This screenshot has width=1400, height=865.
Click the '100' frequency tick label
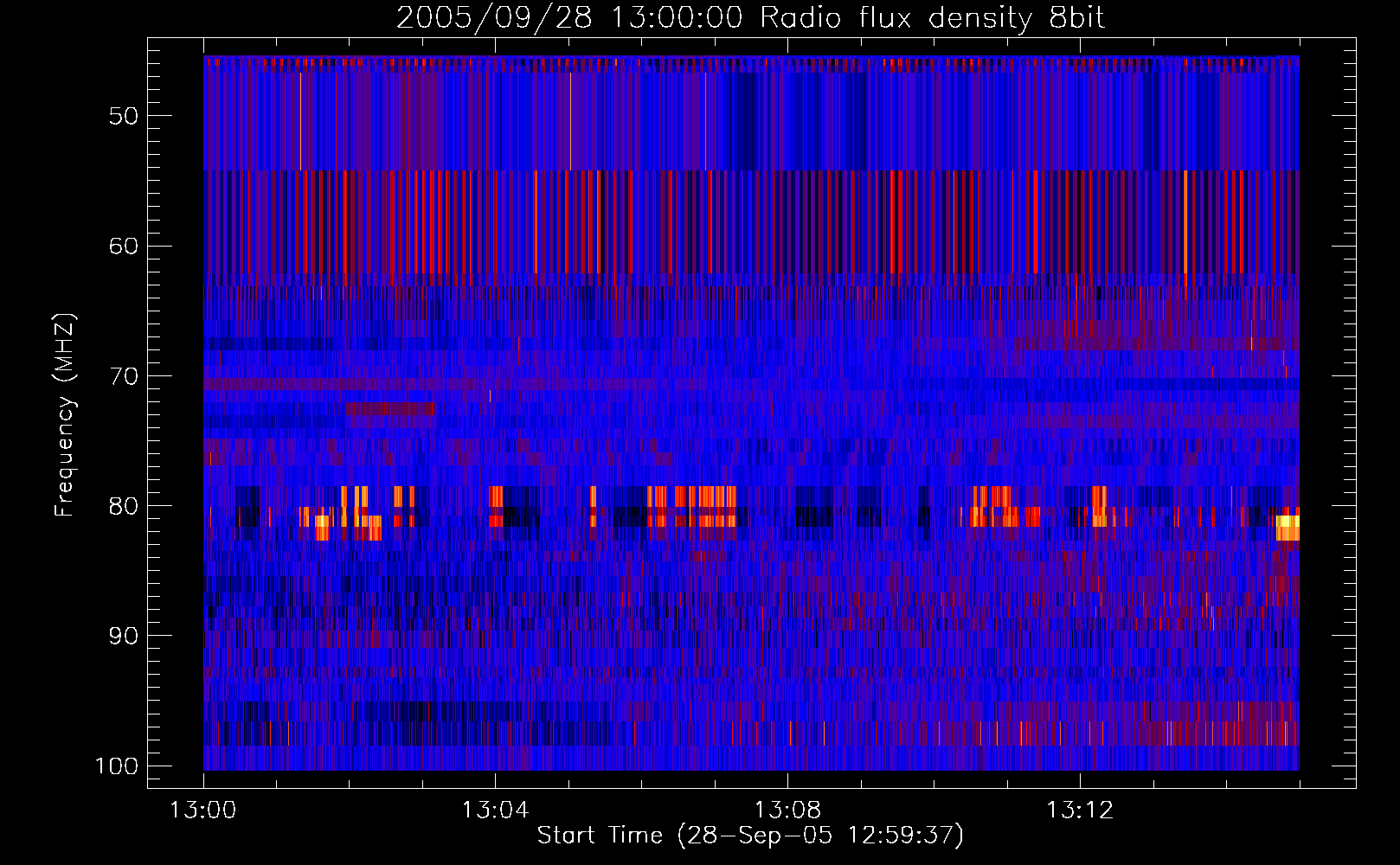pyautogui.click(x=117, y=766)
